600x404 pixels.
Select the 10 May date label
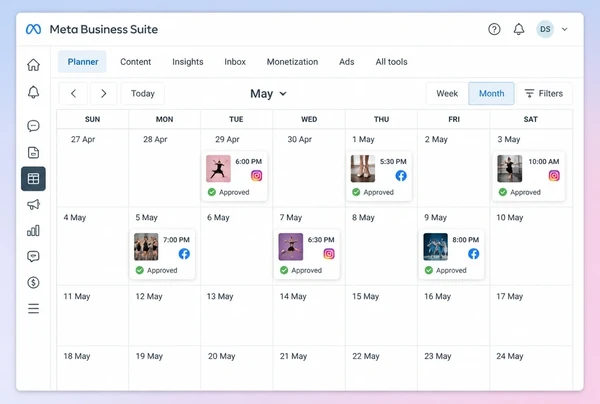pyautogui.click(x=510, y=217)
